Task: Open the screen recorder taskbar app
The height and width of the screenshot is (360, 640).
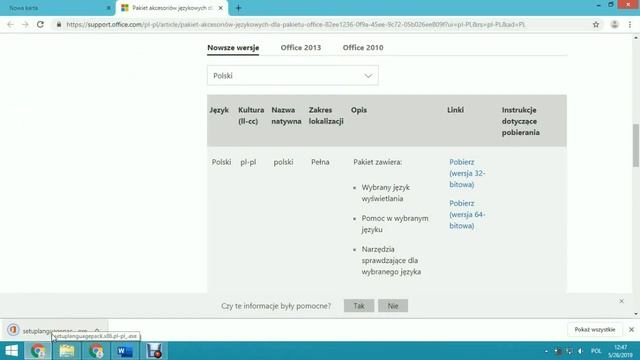Action: (154, 351)
